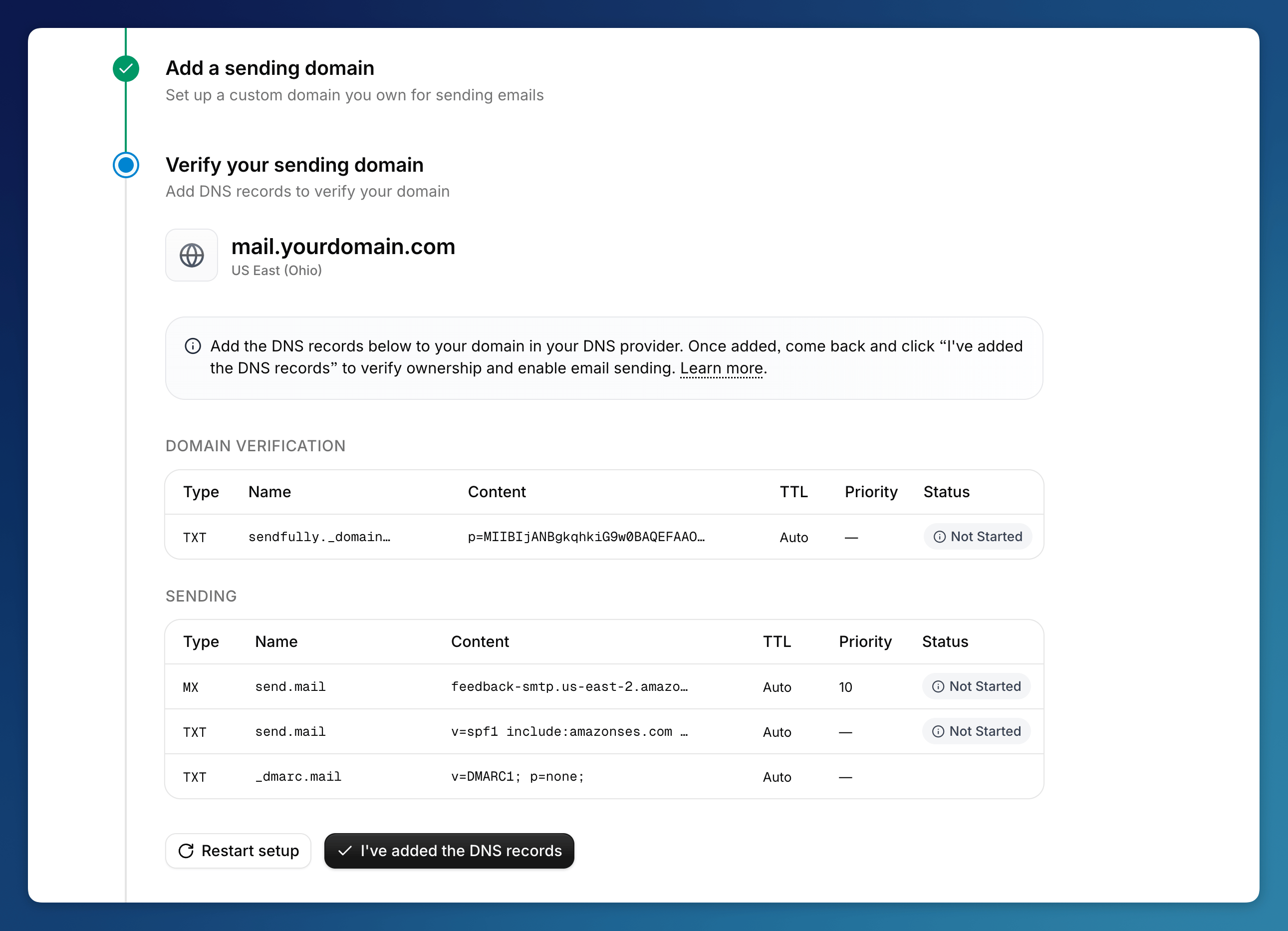Screen dimensions: 1288x931
Task: Click the truncated sendfully._domain record name
Action: 319,537
